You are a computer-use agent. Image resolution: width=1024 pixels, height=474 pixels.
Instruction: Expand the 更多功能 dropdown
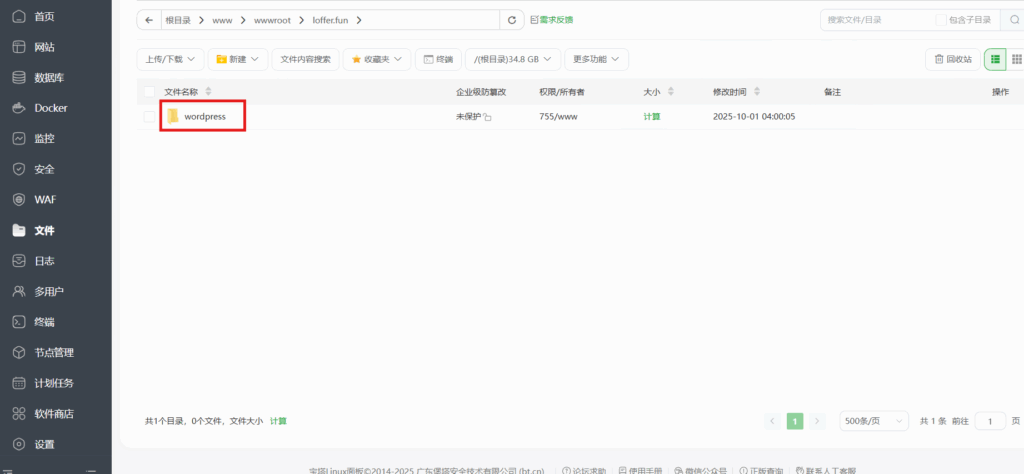tap(596, 59)
